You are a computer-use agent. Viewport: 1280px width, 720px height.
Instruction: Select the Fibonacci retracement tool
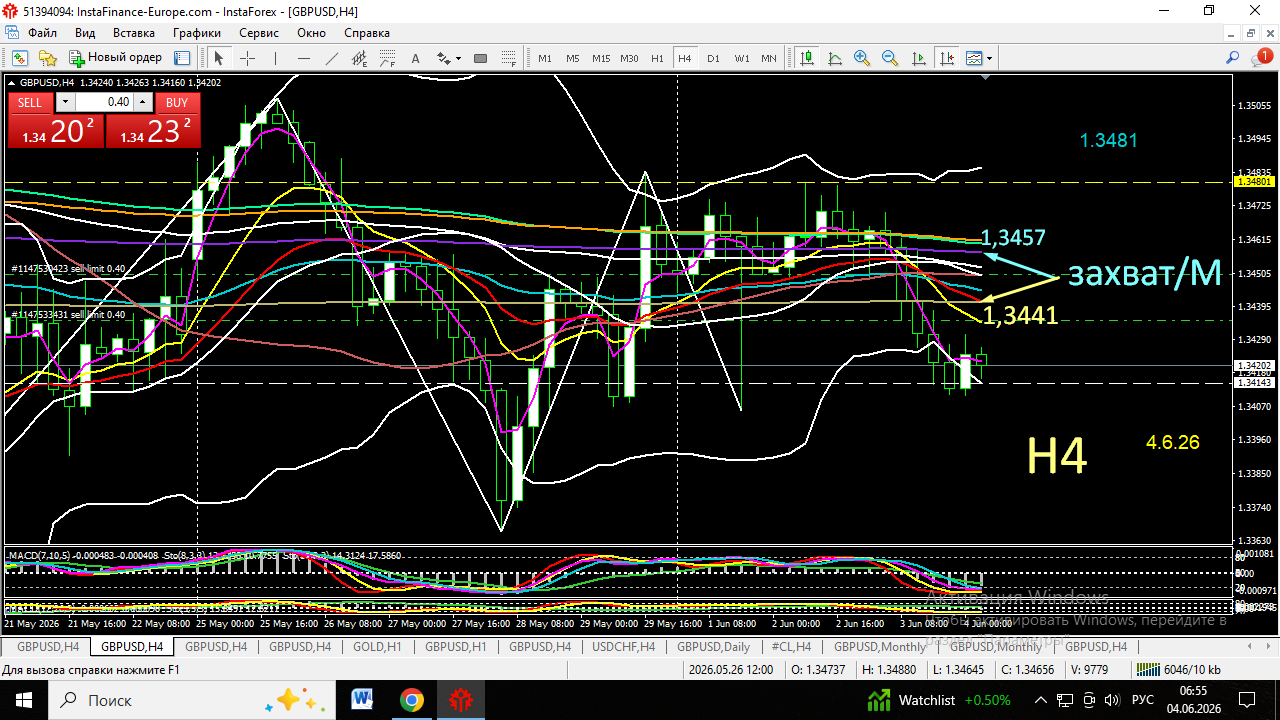click(x=387, y=58)
